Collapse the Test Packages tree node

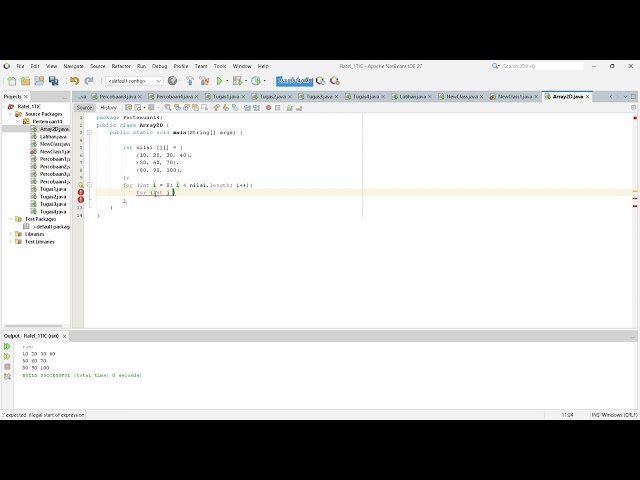pyautogui.click(x=11, y=219)
